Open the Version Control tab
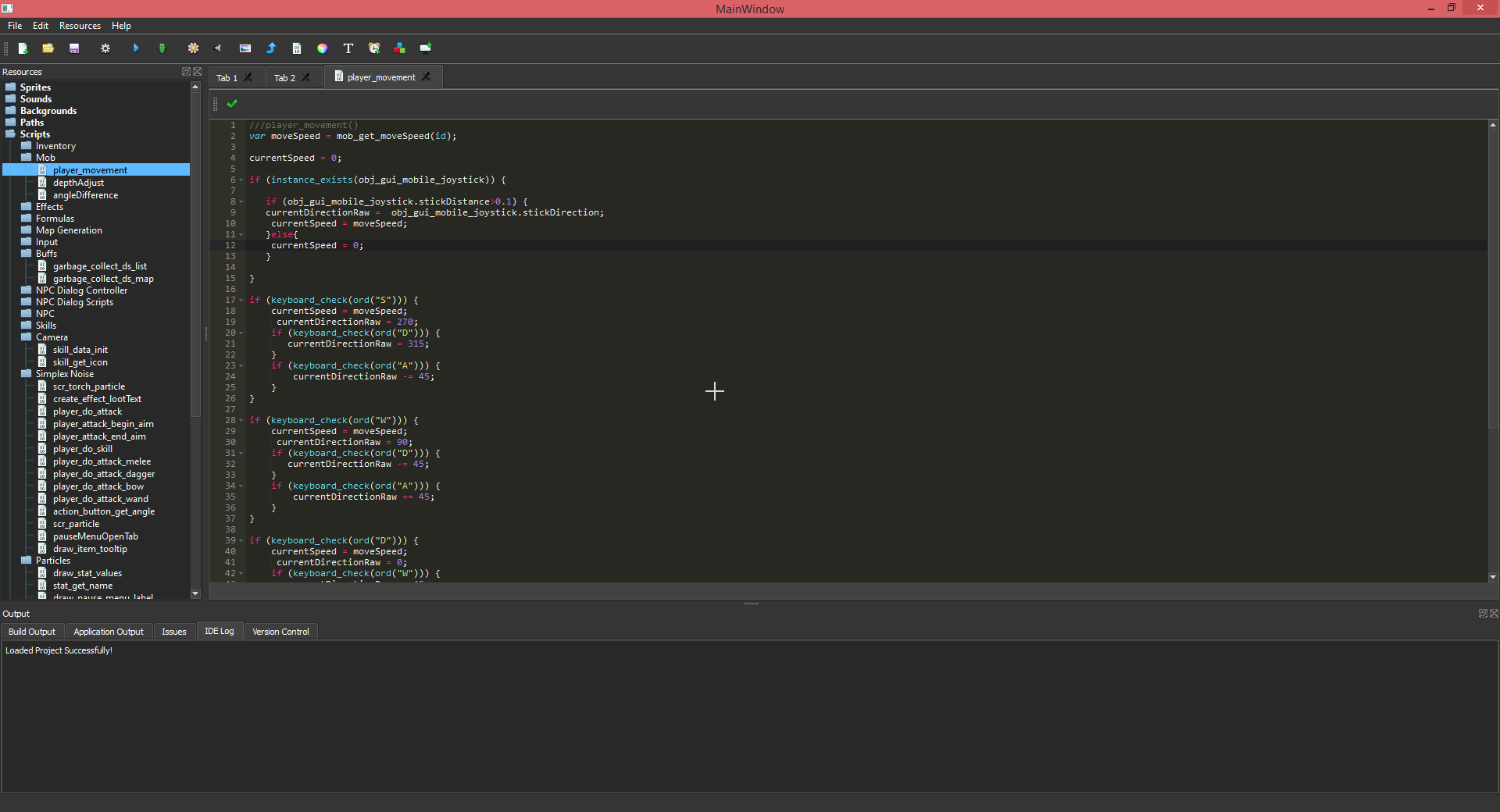Viewport: 1500px width, 812px height. pyautogui.click(x=280, y=632)
